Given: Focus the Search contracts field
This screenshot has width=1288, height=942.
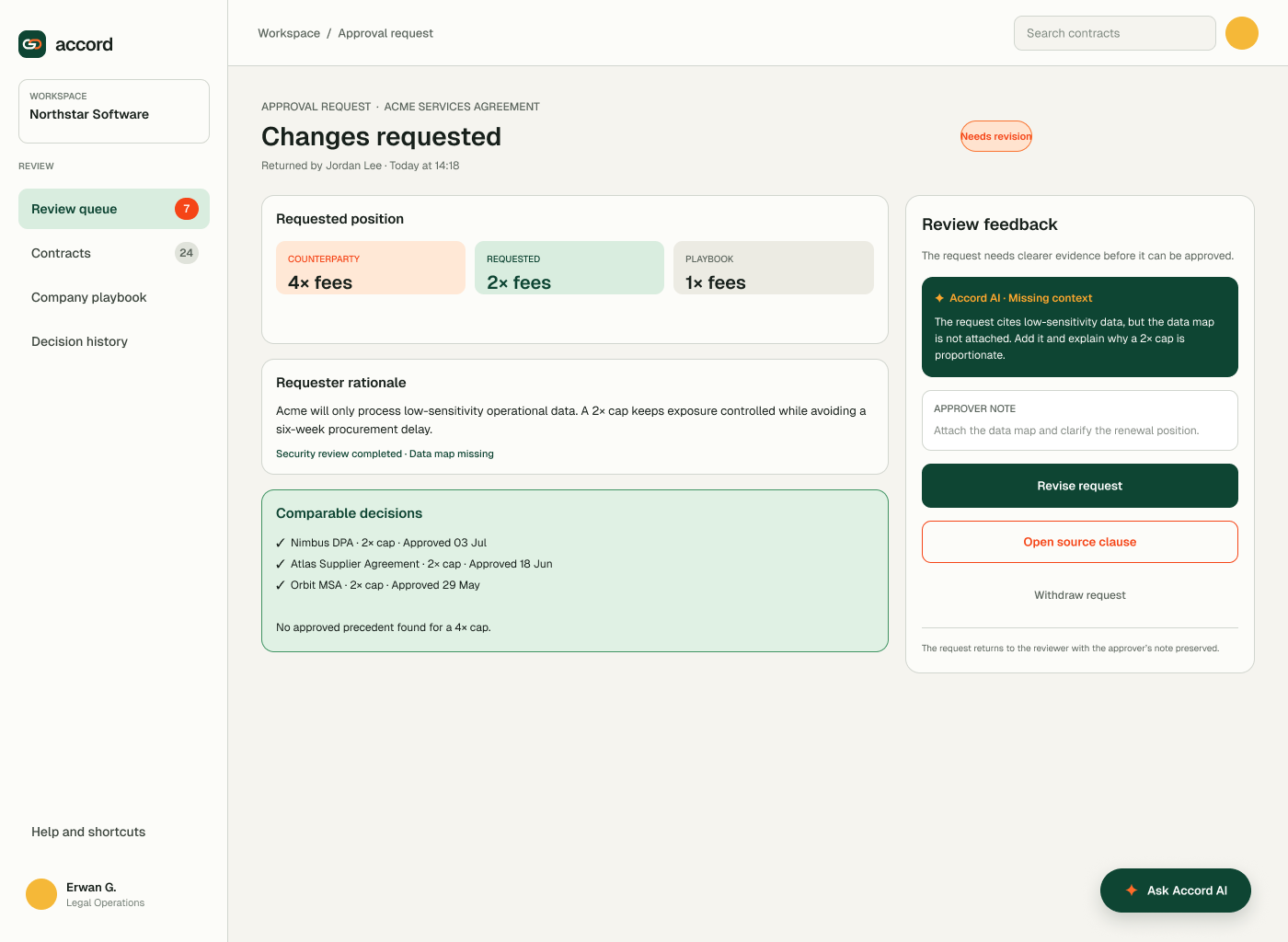Looking at the screenshot, I should pos(1115,33).
